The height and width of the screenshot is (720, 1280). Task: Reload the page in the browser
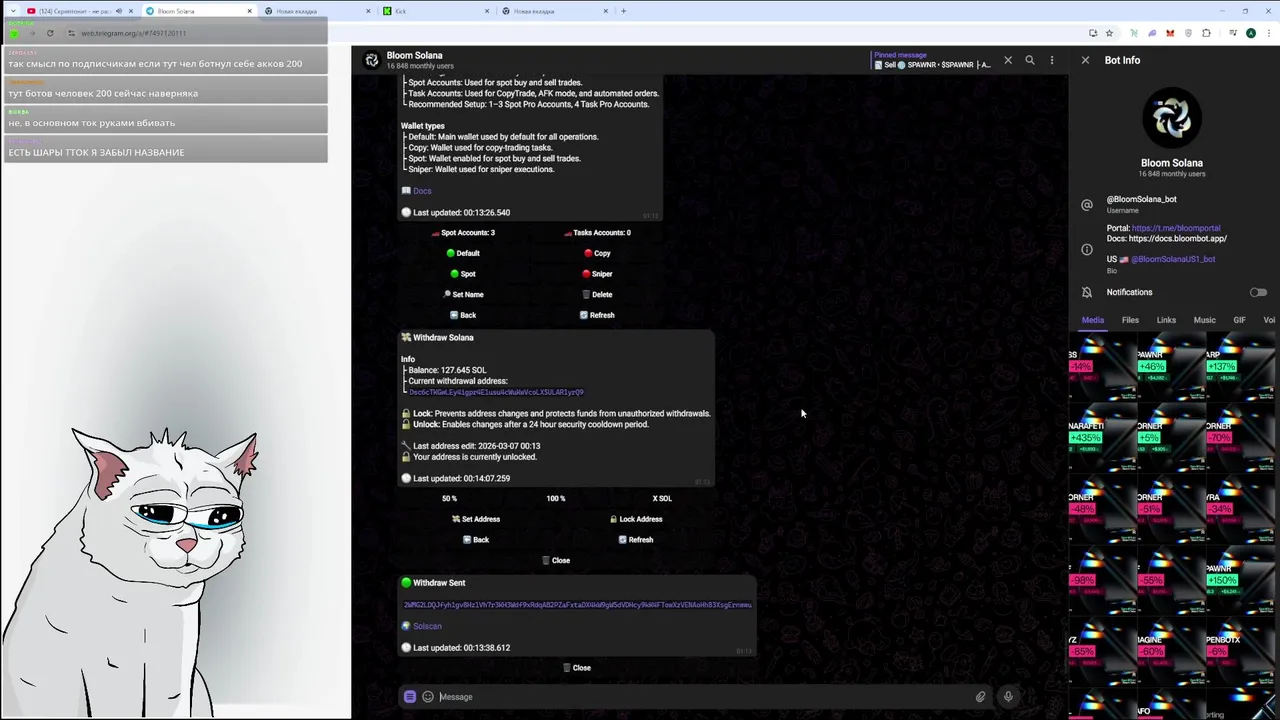click(50, 33)
